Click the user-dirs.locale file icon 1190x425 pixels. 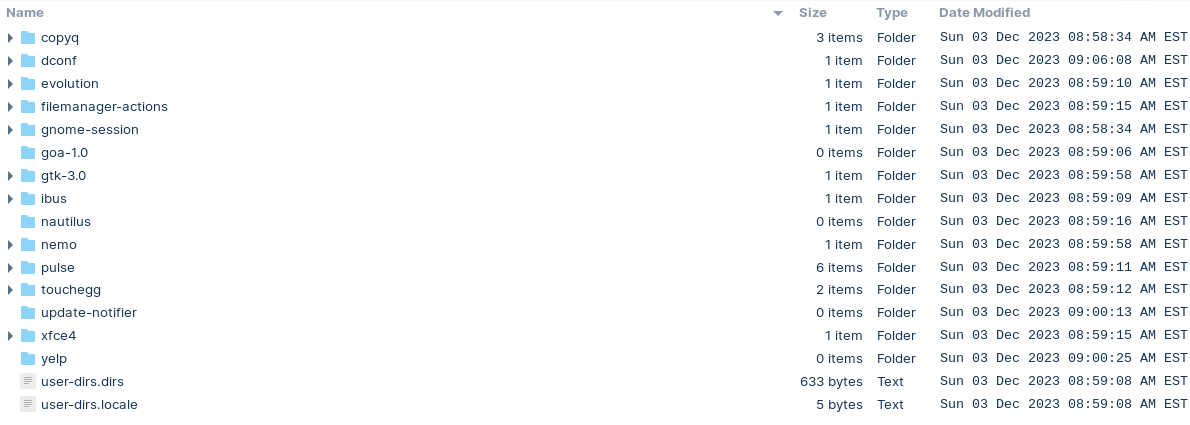click(x=28, y=405)
